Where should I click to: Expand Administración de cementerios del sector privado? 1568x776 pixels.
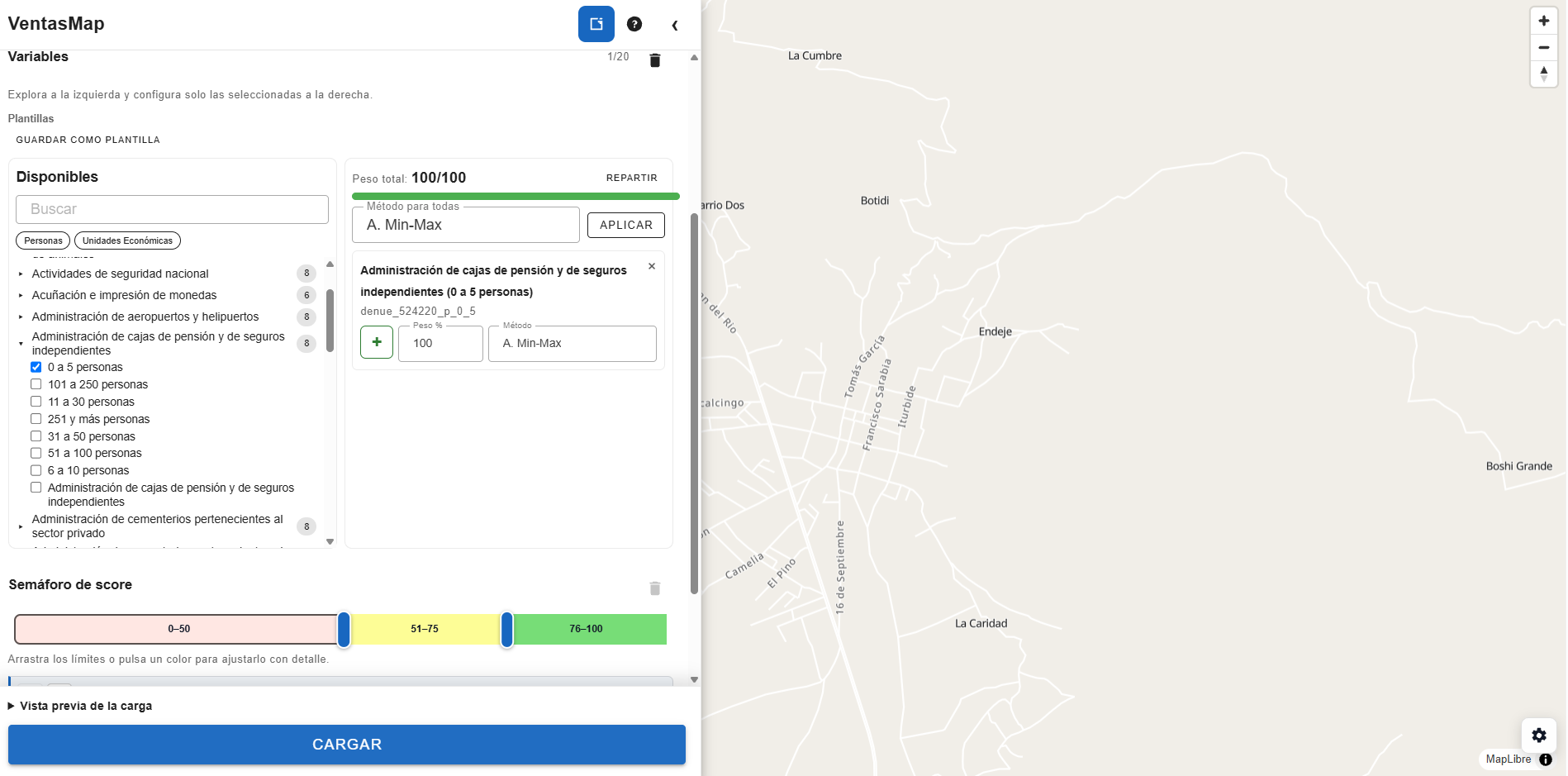(x=21, y=526)
